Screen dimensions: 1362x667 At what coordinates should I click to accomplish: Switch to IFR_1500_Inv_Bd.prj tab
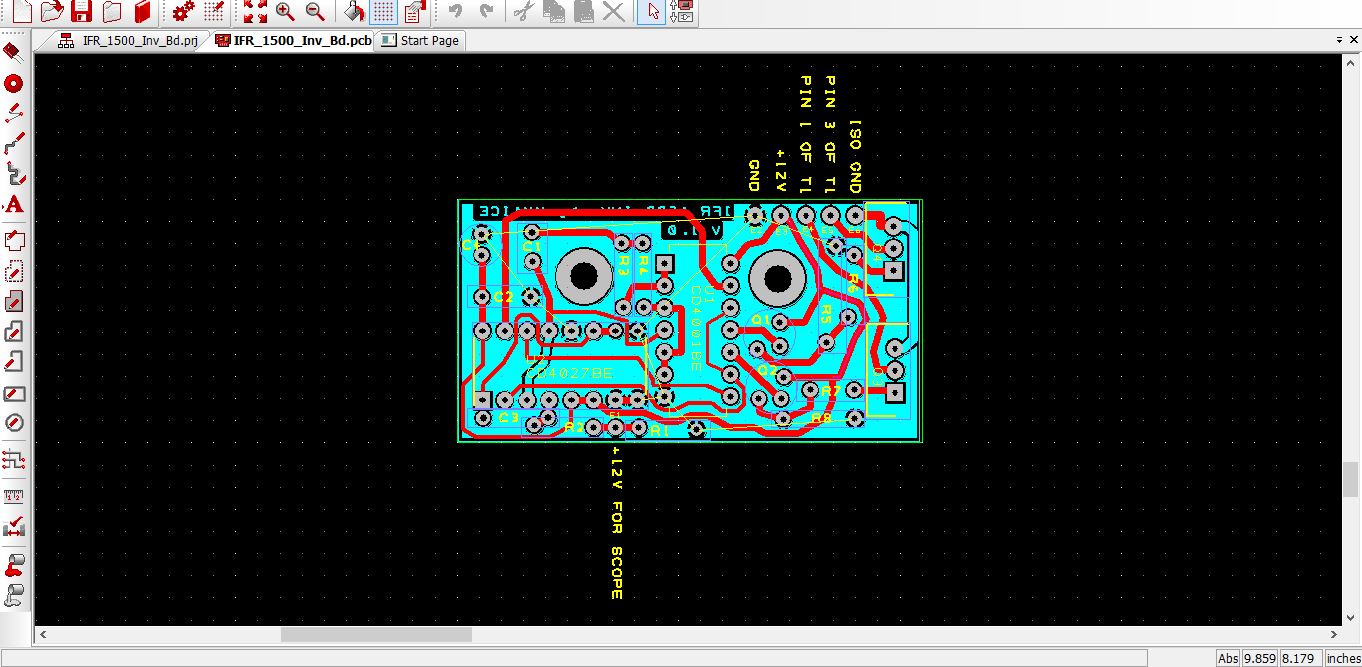[x=129, y=41]
